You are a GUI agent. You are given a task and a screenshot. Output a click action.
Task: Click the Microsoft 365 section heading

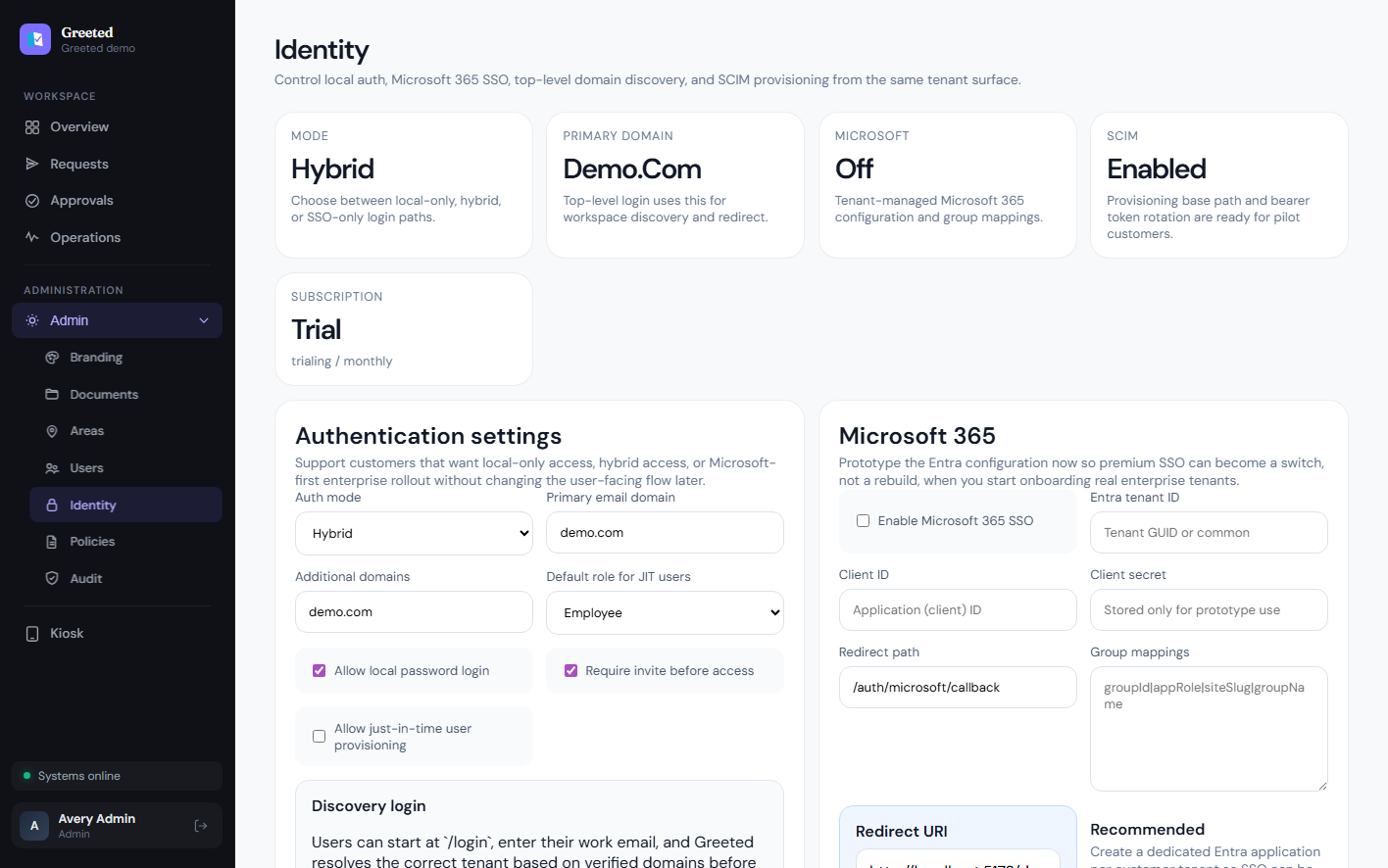917,436
